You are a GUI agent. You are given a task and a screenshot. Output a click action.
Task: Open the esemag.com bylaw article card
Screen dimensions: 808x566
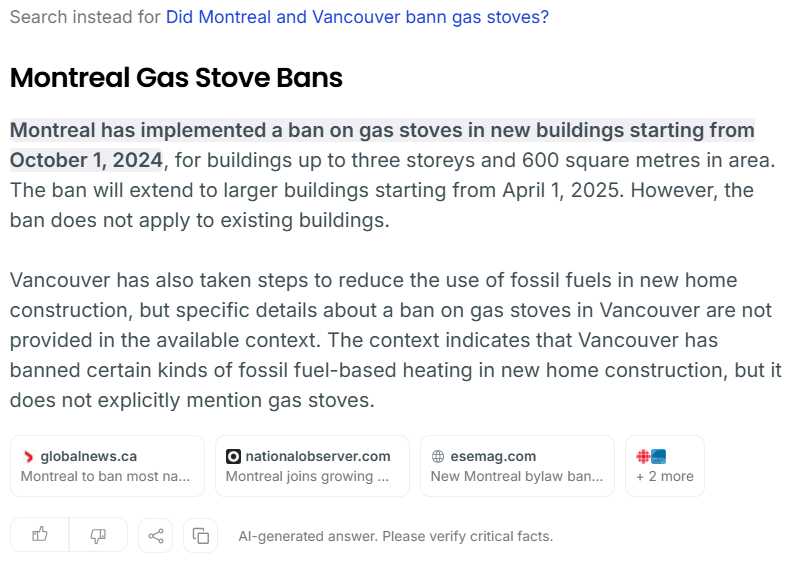click(x=517, y=466)
